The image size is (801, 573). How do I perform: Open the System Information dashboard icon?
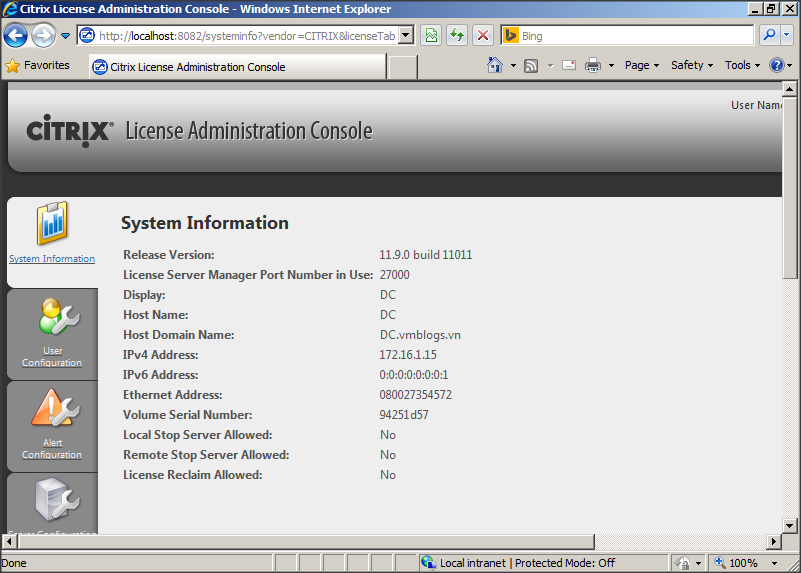tap(52, 223)
